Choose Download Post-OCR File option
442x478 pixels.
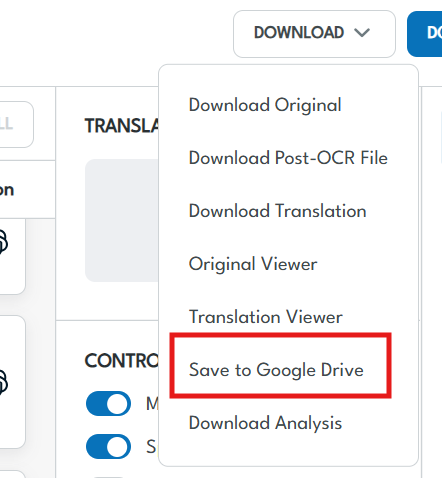click(x=288, y=158)
